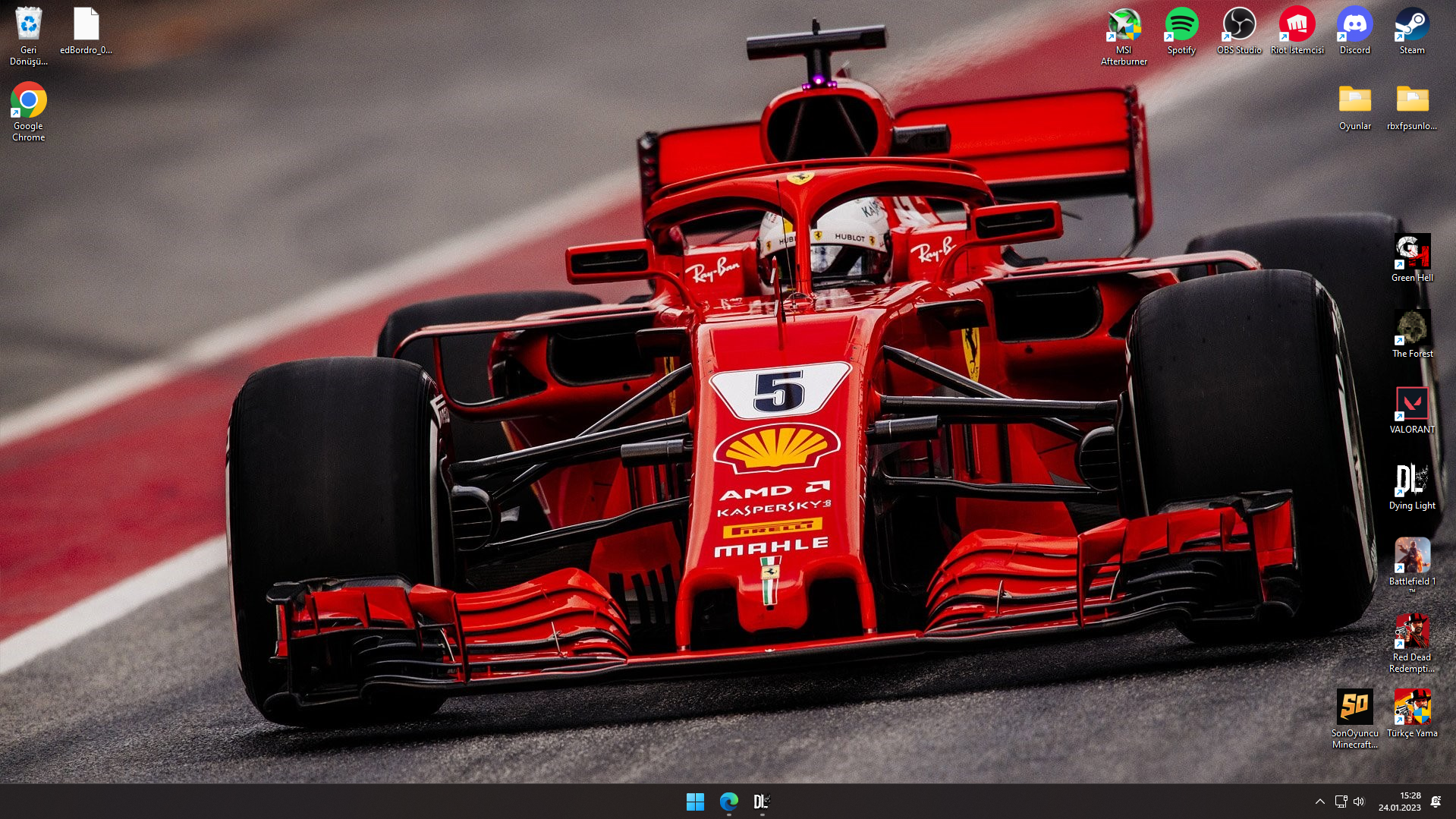Open the notification center icon
1456x819 pixels.
tap(1436, 802)
